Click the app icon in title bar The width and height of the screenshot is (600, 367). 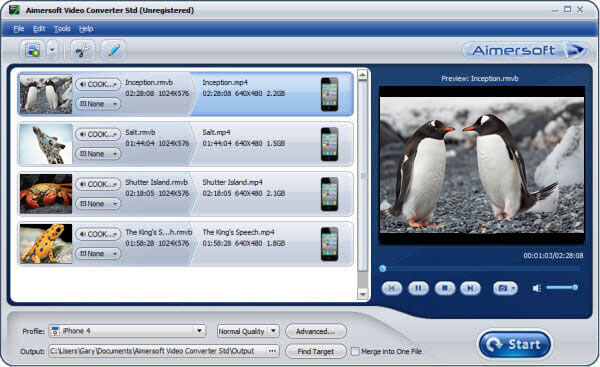[x=14, y=10]
